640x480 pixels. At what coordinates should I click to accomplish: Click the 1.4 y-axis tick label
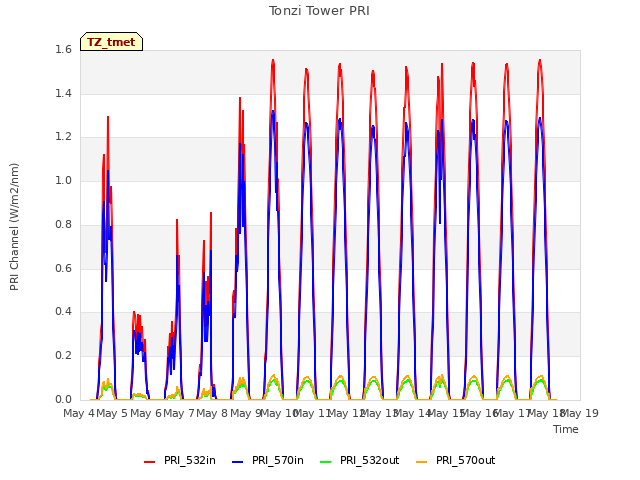63,94
